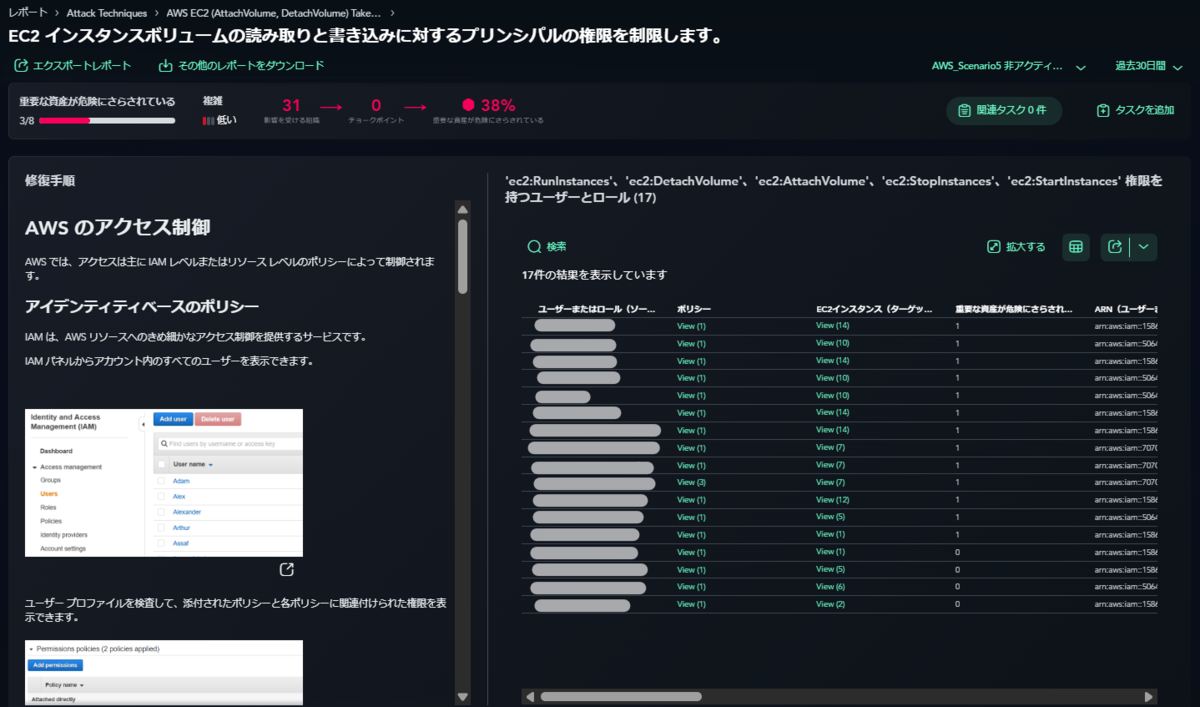
Task: Click the 0 choke points count
Action: click(x=376, y=105)
